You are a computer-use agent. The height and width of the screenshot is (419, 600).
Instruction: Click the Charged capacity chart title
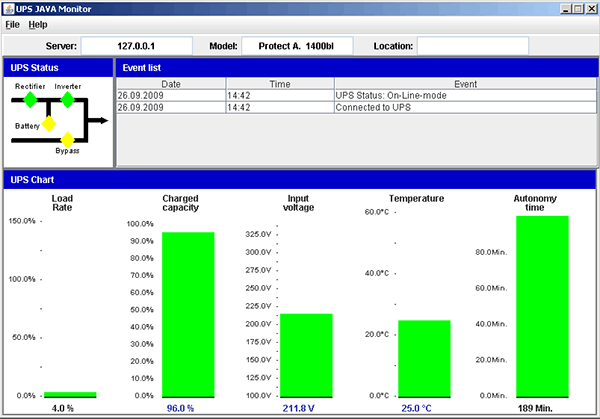tap(181, 203)
